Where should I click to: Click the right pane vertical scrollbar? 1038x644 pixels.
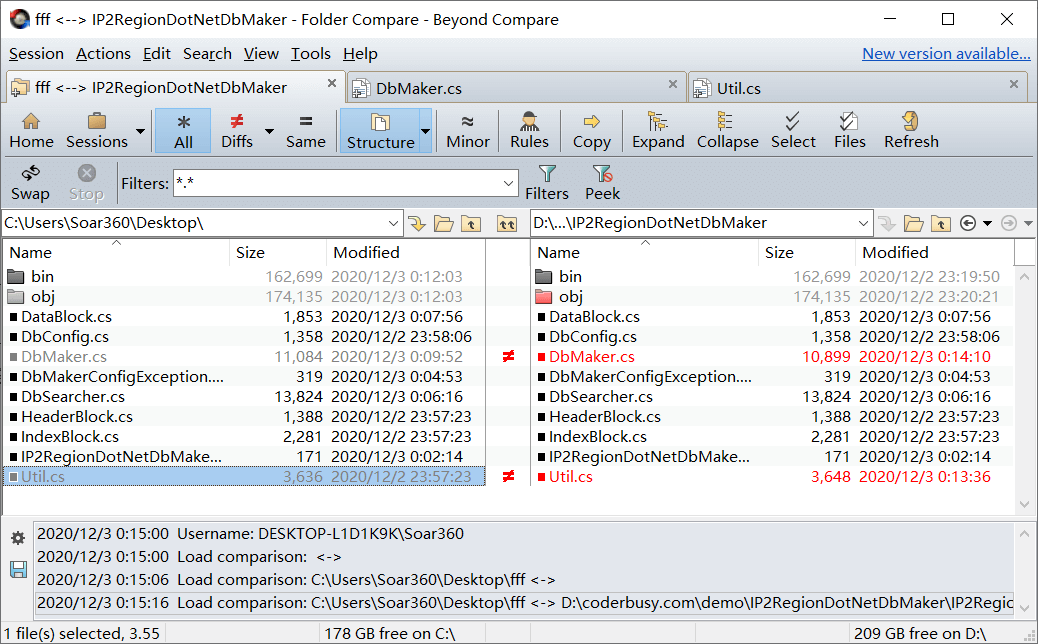click(1024, 390)
